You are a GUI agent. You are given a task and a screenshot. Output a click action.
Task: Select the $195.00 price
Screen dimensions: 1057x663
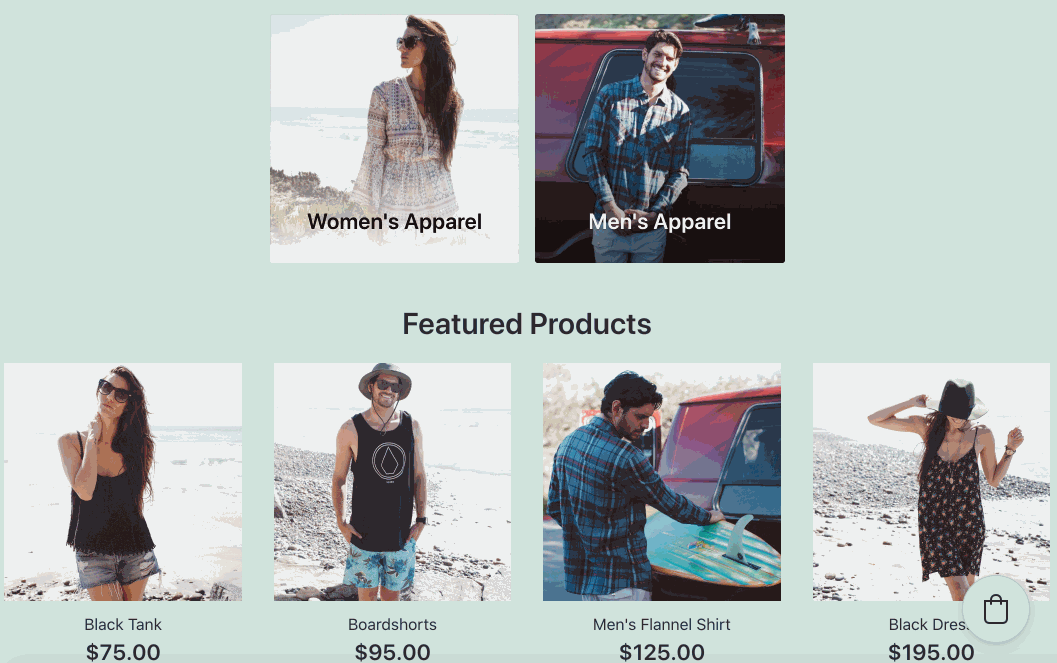pyautogui.click(x=932, y=652)
